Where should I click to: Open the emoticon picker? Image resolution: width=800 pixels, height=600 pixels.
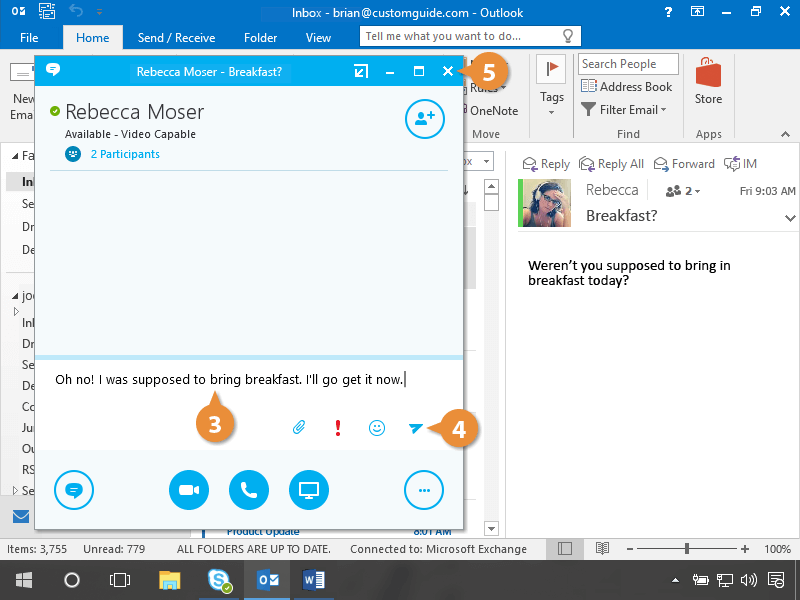click(x=377, y=428)
